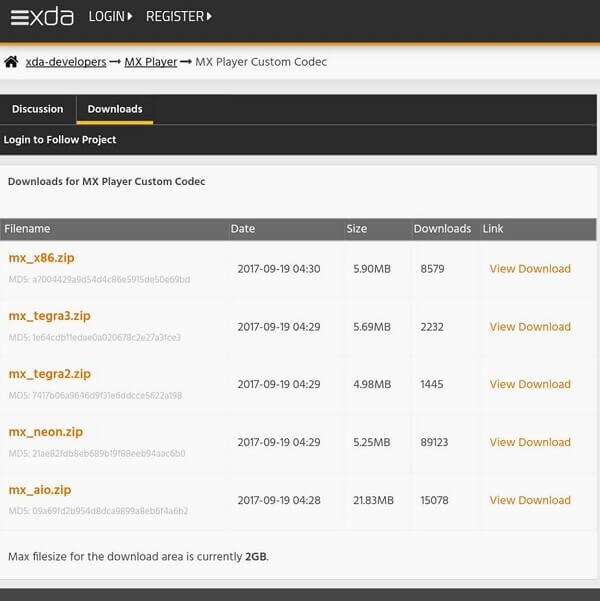Click the Downloads column header

(x=442, y=229)
